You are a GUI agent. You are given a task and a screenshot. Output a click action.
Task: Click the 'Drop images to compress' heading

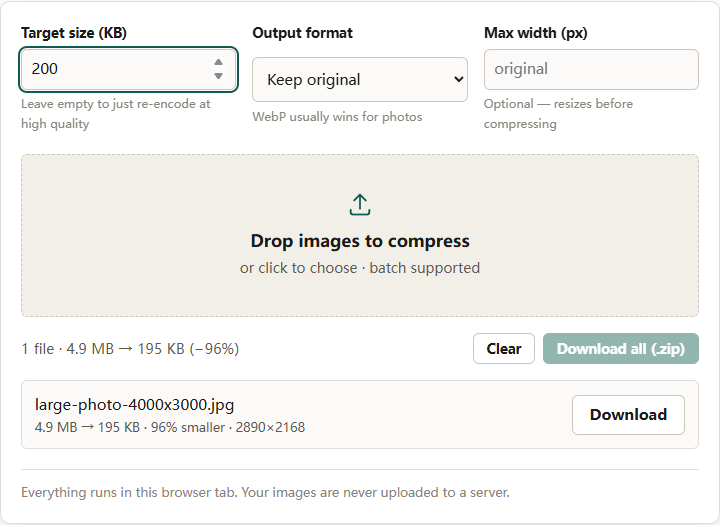pos(360,241)
